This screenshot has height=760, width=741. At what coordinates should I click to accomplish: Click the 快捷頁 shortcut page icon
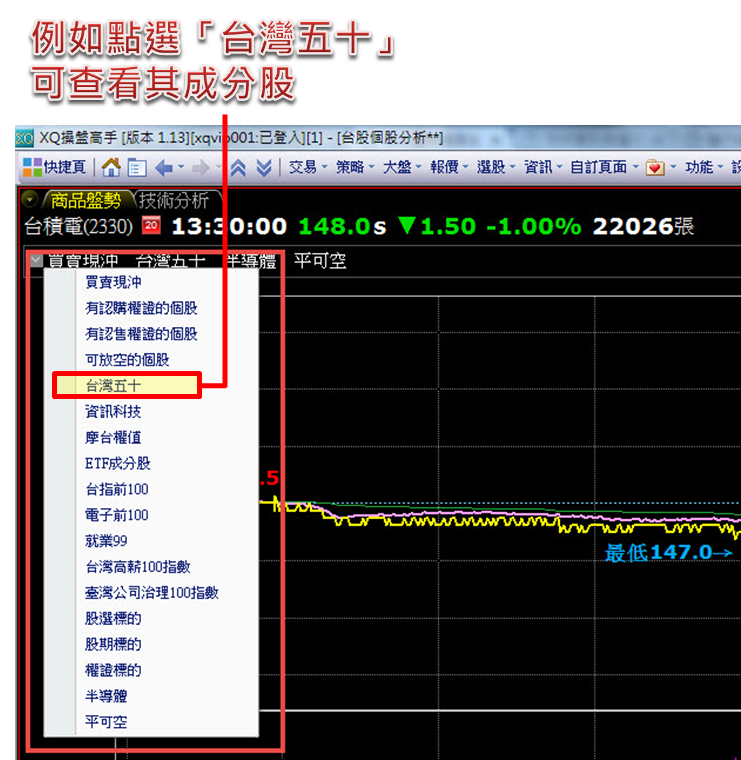pyautogui.click(x=33, y=167)
